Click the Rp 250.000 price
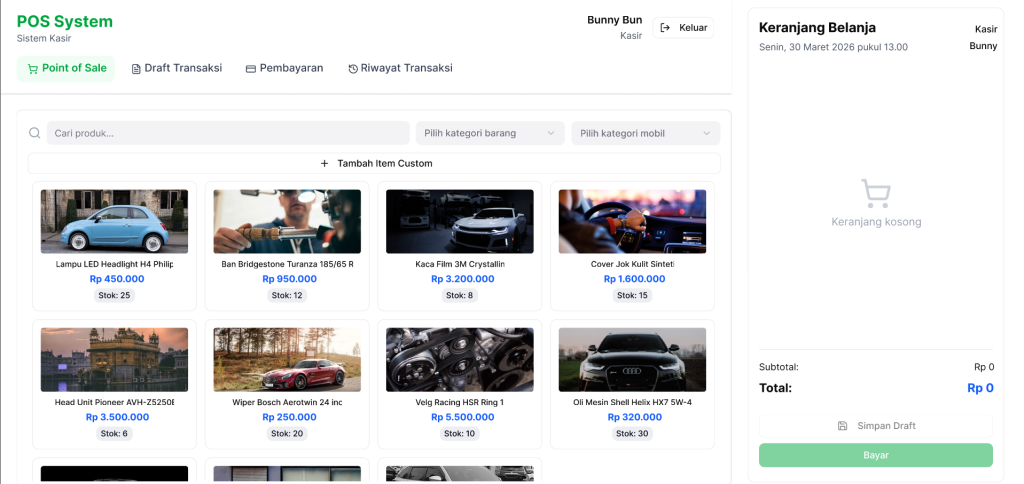Viewport: 1024px width, 484px height. click(289, 417)
